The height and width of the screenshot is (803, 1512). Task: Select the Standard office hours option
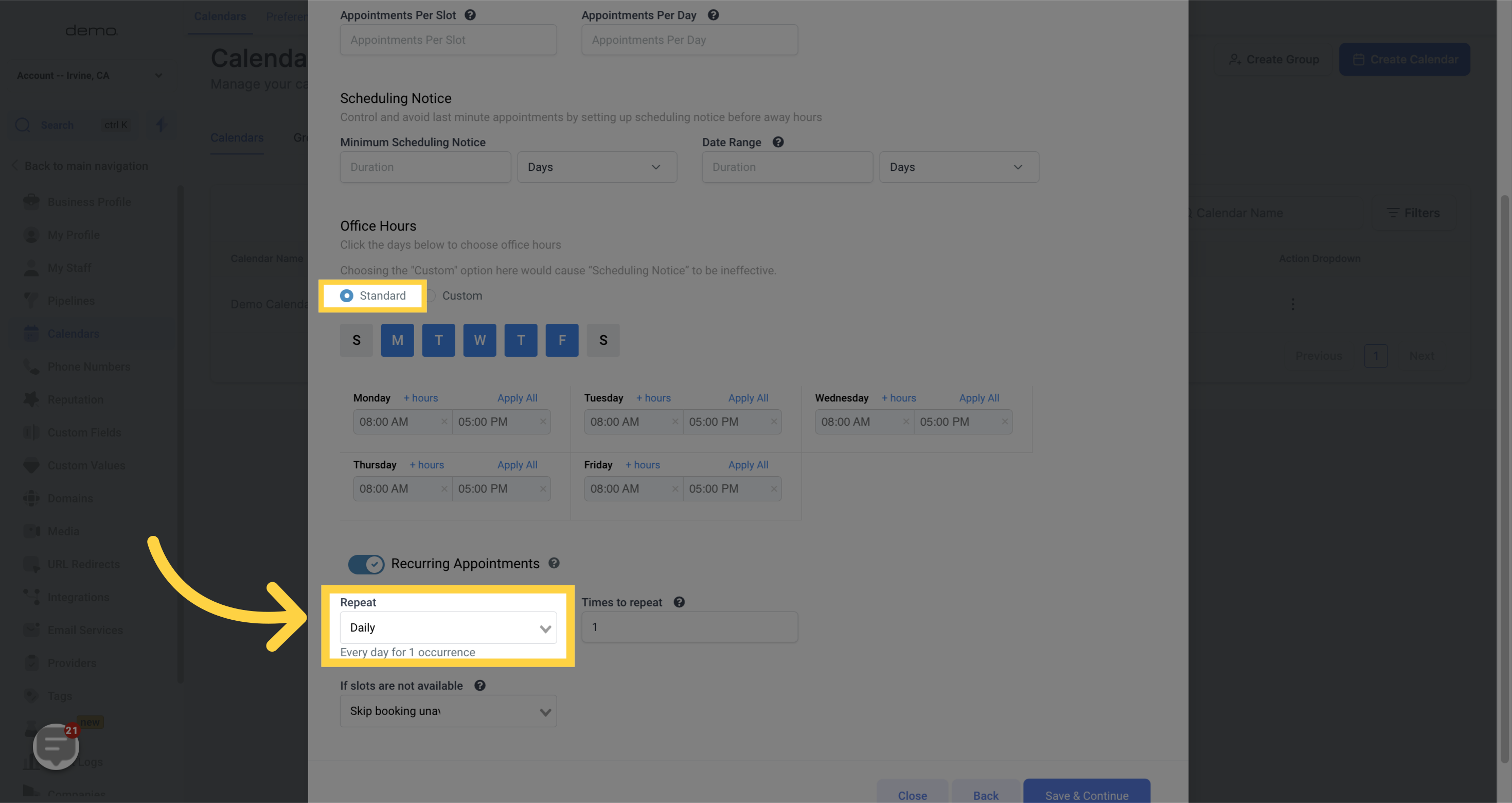346,296
